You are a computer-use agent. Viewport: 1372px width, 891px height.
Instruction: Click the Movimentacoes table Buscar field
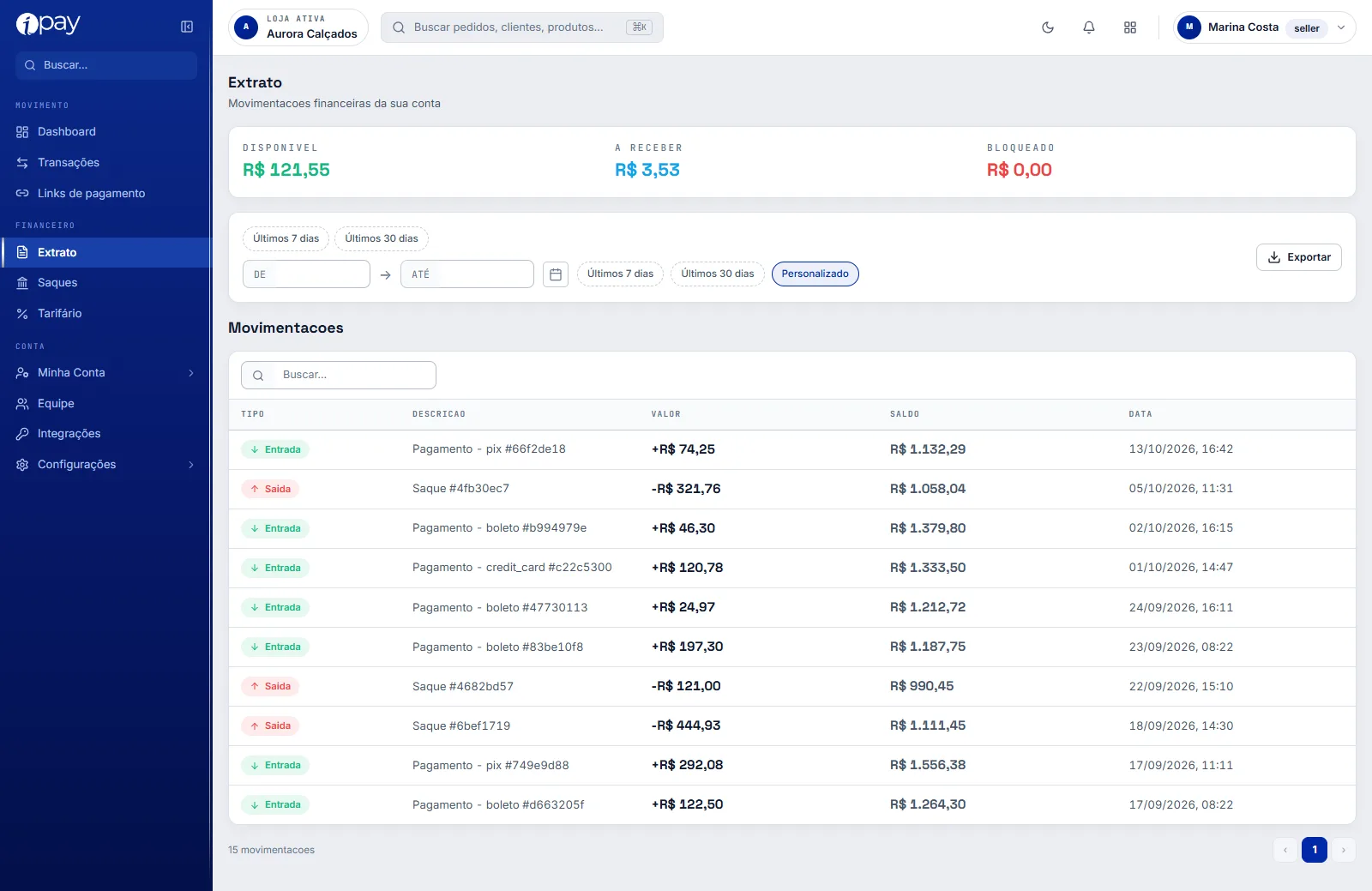click(339, 376)
